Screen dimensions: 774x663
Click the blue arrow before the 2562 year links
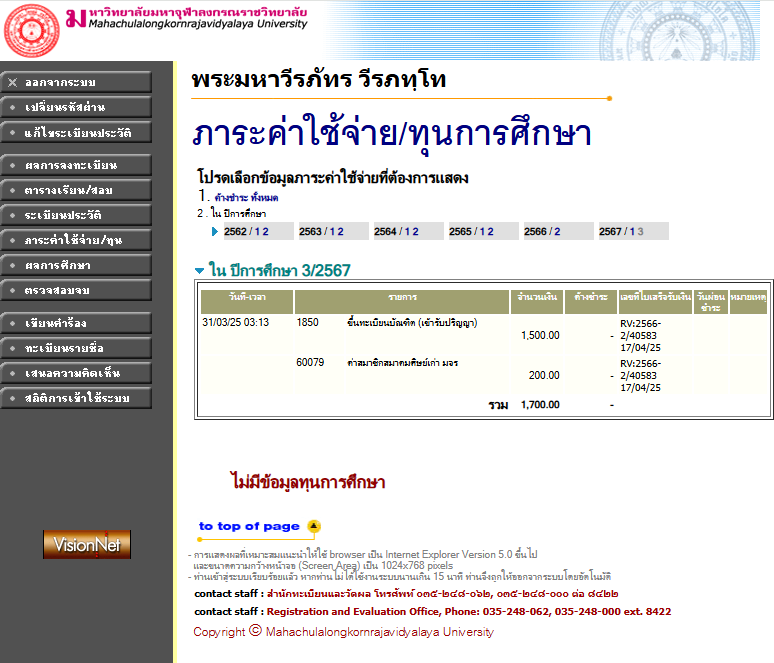(215, 232)
